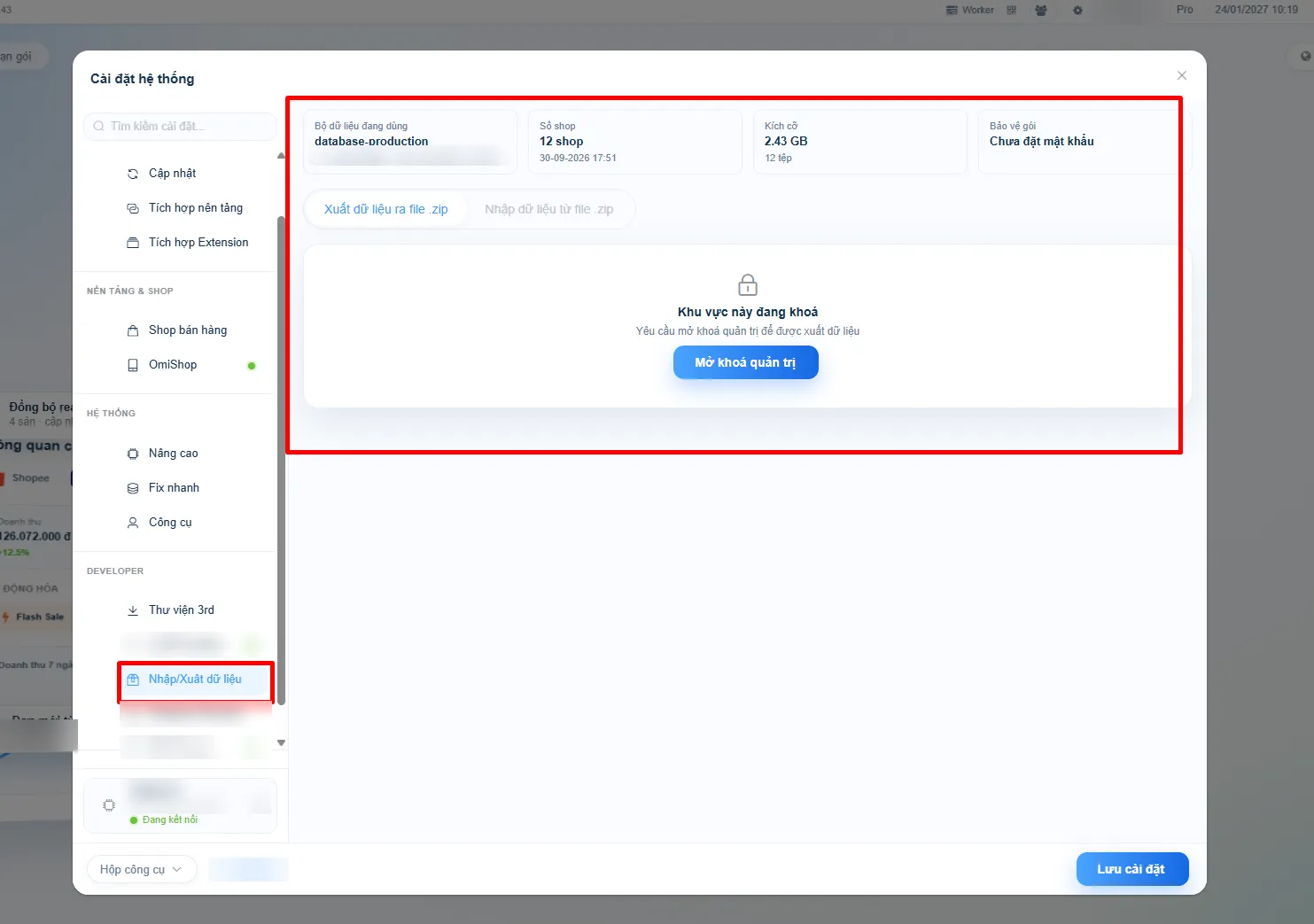
Task: Click the Lưu cài đặt button
Action: point(1131,869)
